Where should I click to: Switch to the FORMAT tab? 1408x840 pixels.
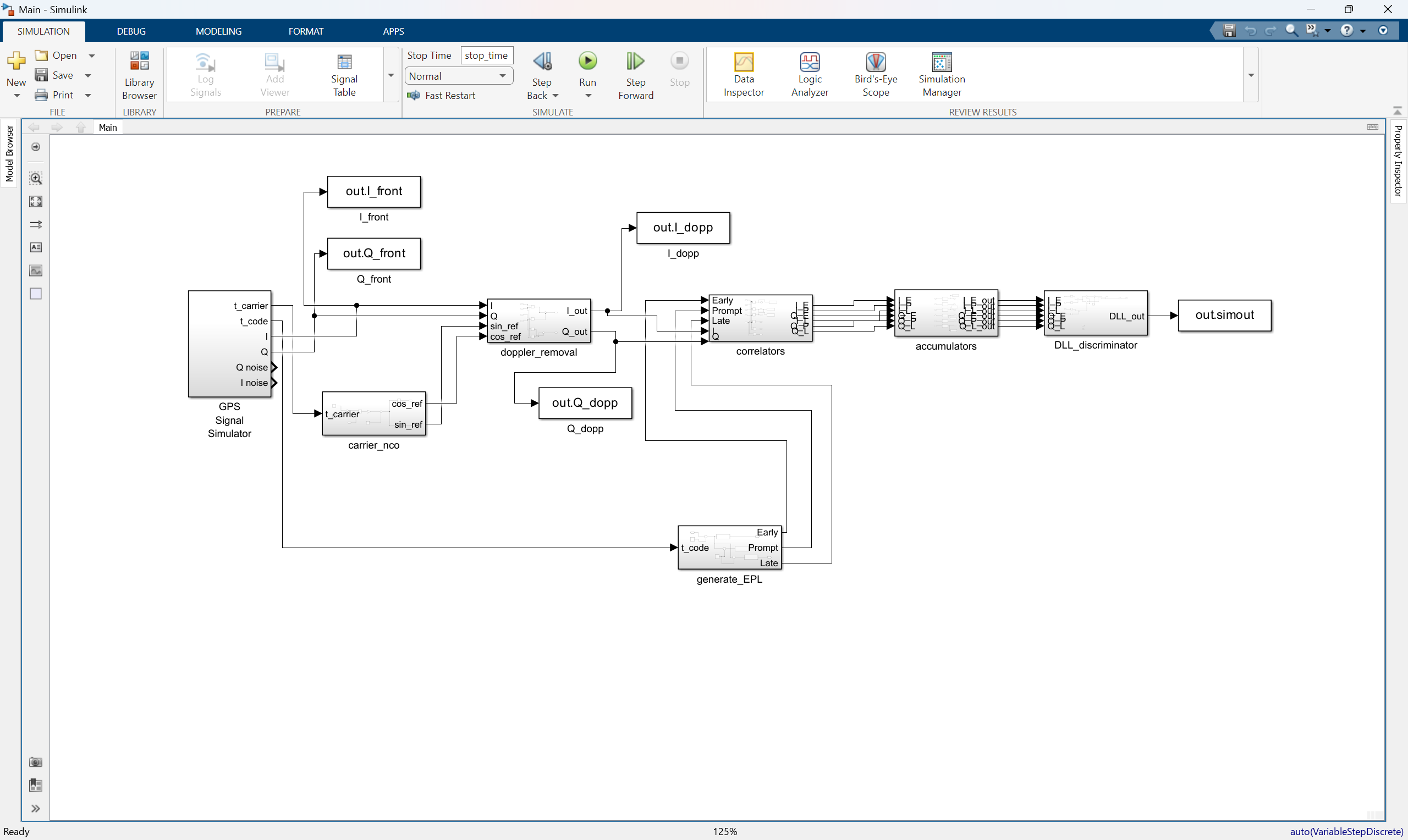click(306, 31)
